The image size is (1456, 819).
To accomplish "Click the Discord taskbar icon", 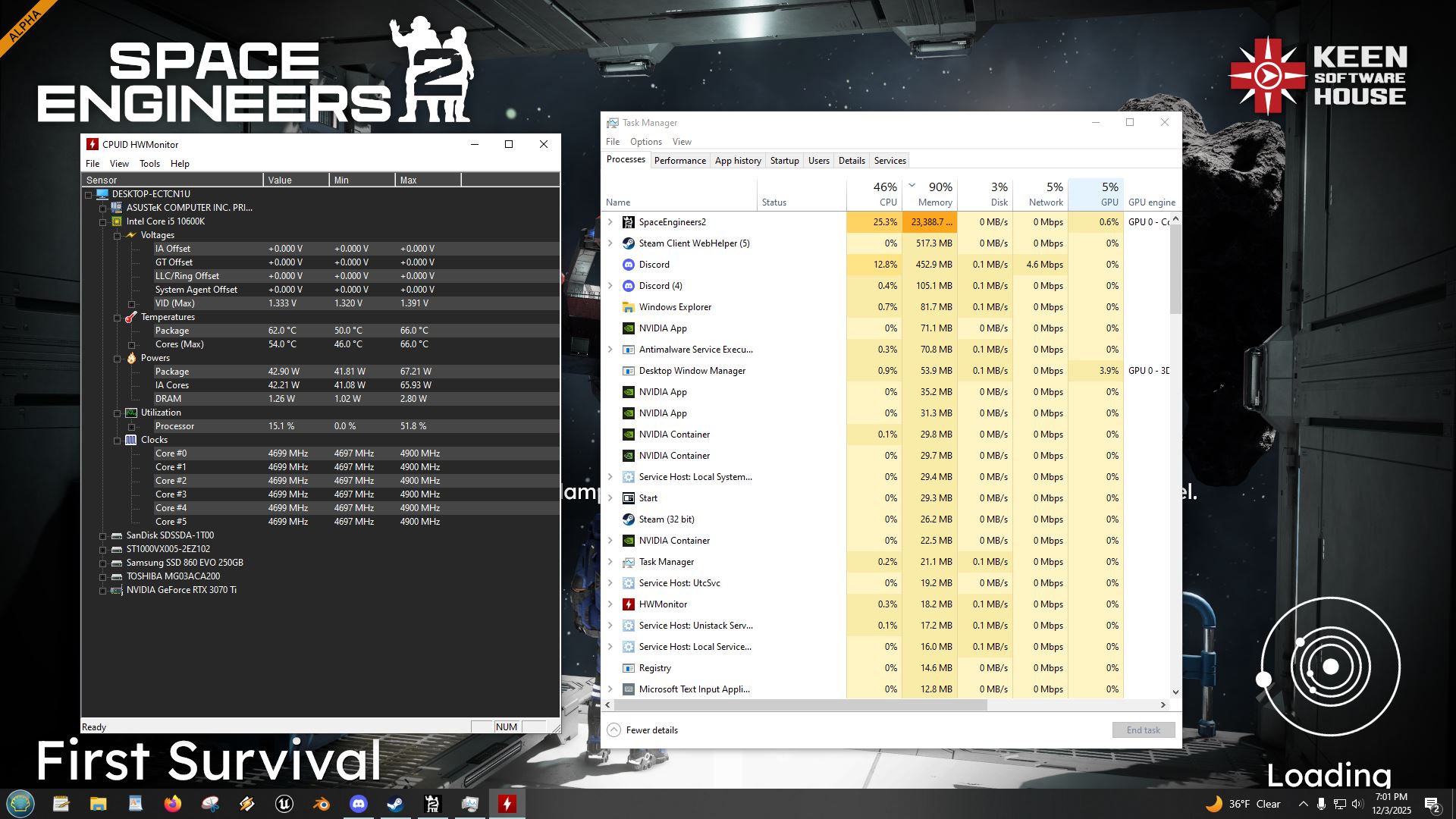I will [359, 804].
